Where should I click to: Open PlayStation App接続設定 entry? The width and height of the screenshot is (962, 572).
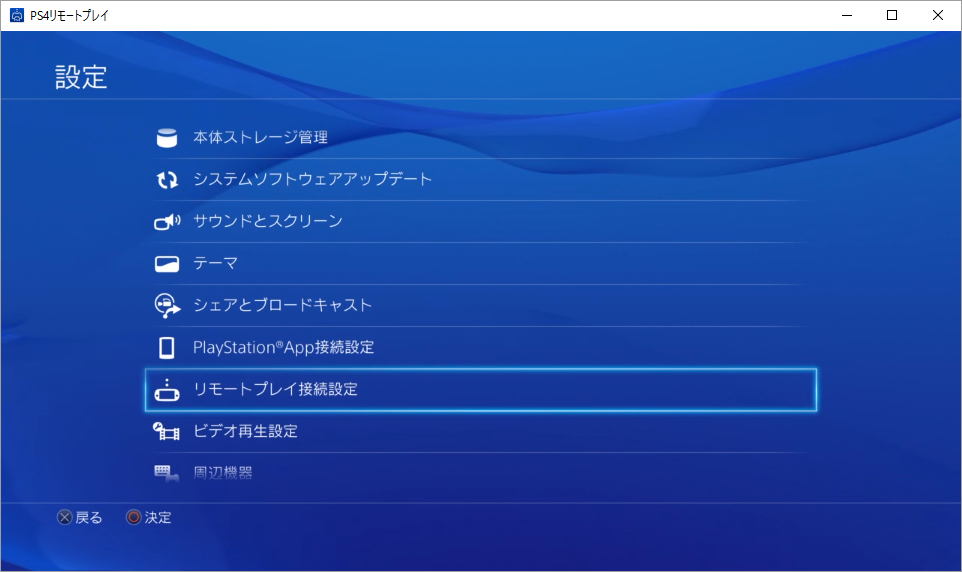(481, 347)
